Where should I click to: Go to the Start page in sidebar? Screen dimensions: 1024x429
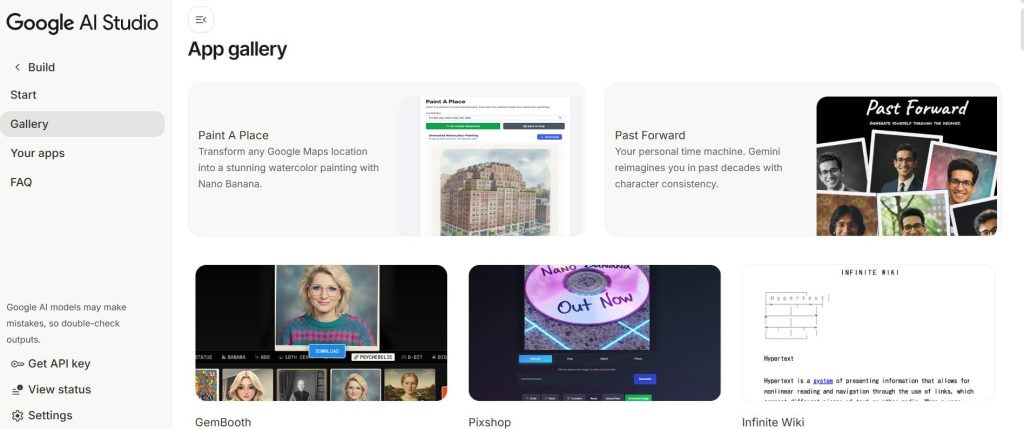click(23, 95)
